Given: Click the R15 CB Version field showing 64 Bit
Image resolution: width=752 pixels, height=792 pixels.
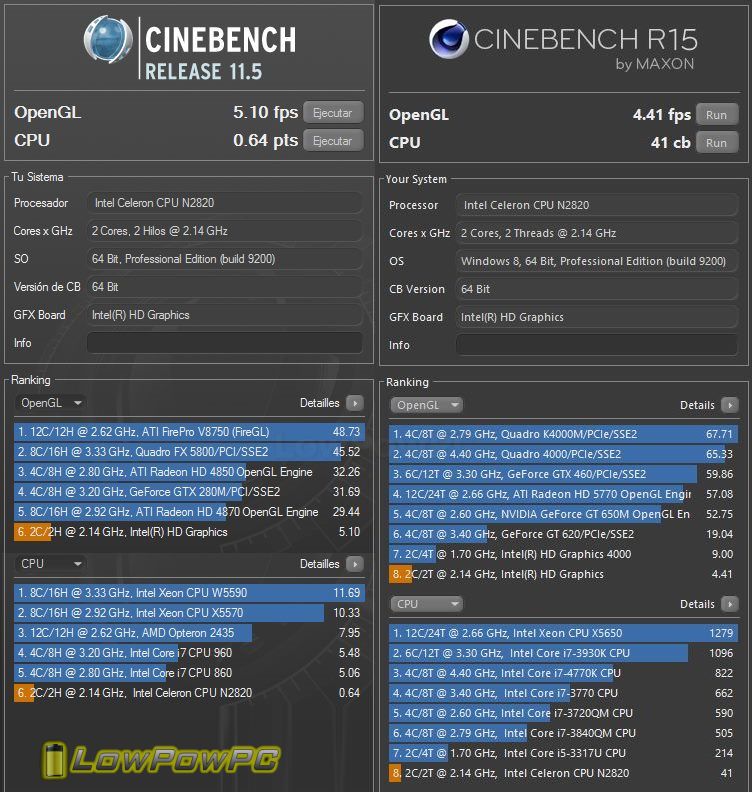Looking at the screenshot, I should (597, 289).
